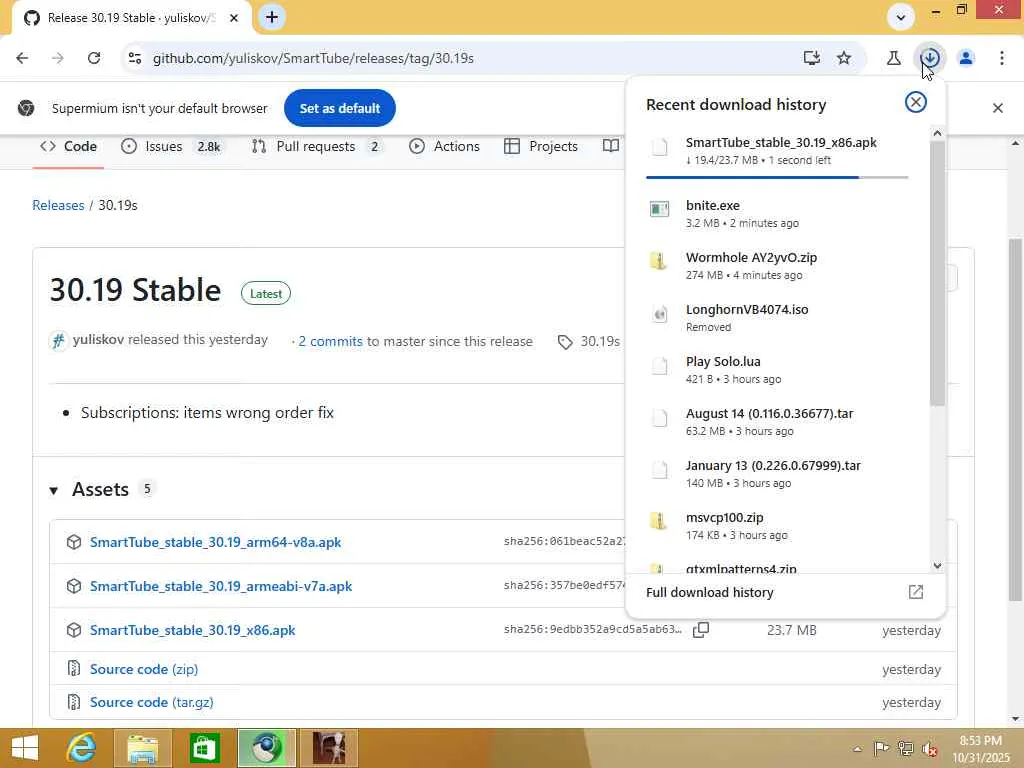Open the Chrome Labs flask icon
This screenshot has height=768, width=1024.
(893, 58)
